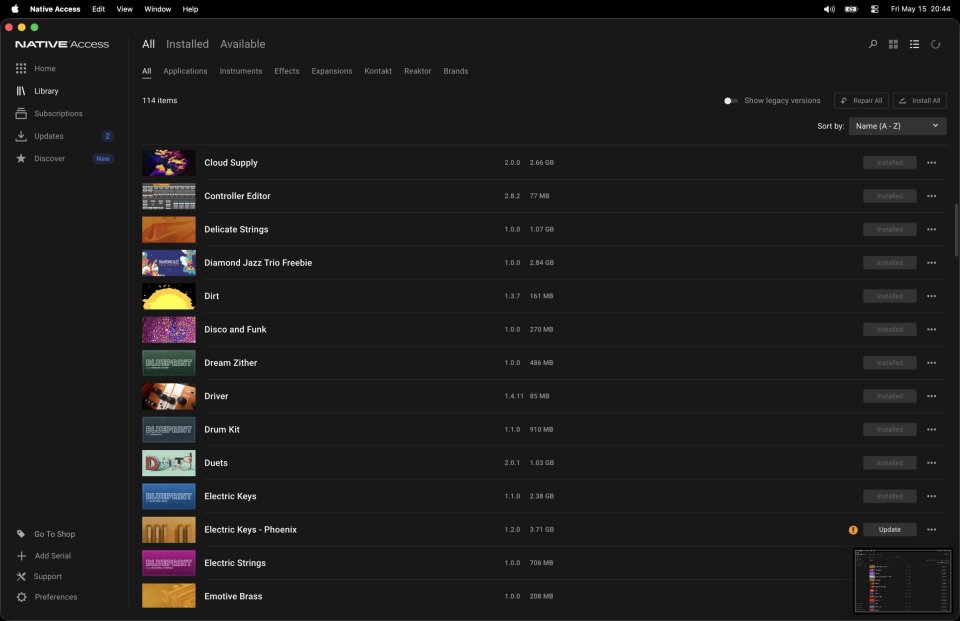Image resolution: width=960 pixels, height=621 pixels.
Task: Select the Expansions category tab
Action: click(332, 71)
